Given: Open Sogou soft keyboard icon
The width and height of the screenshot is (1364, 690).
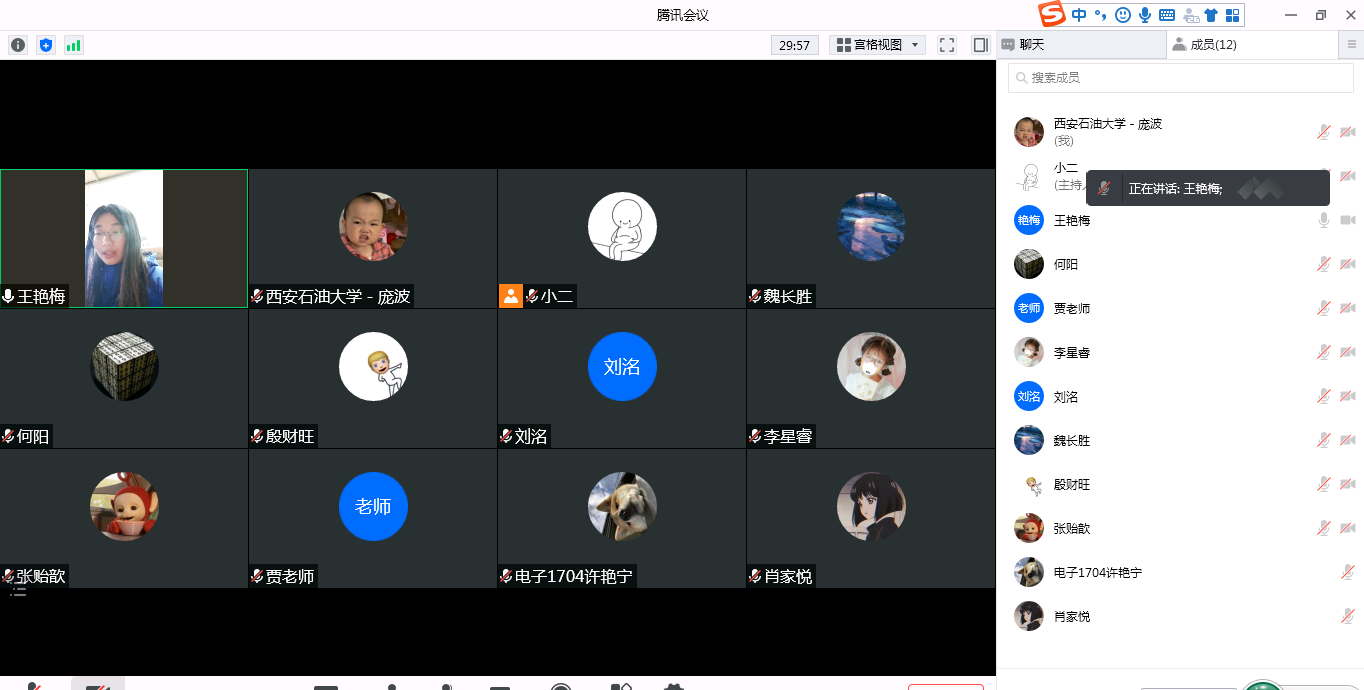Looking at the screenshot, I should 1167,15.
